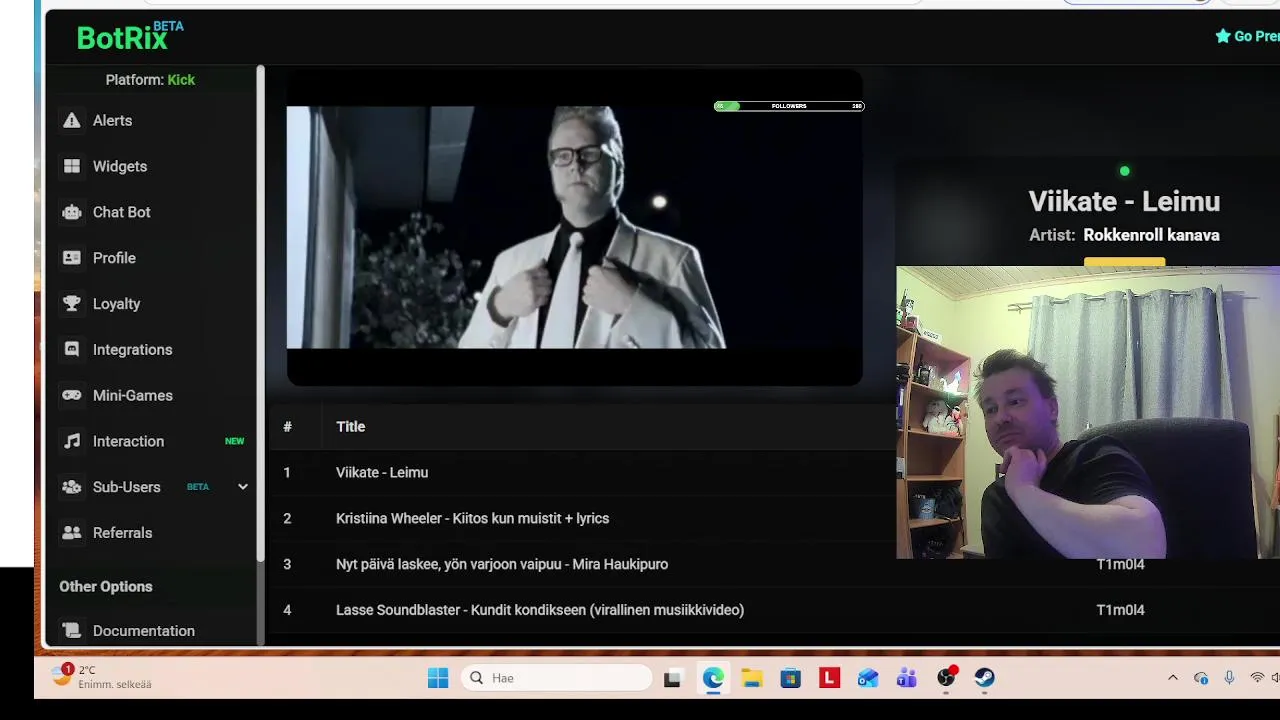Select Nyt päivä laskee song row
Viewport: 1280px width, 720px height.
coord(502,564)
